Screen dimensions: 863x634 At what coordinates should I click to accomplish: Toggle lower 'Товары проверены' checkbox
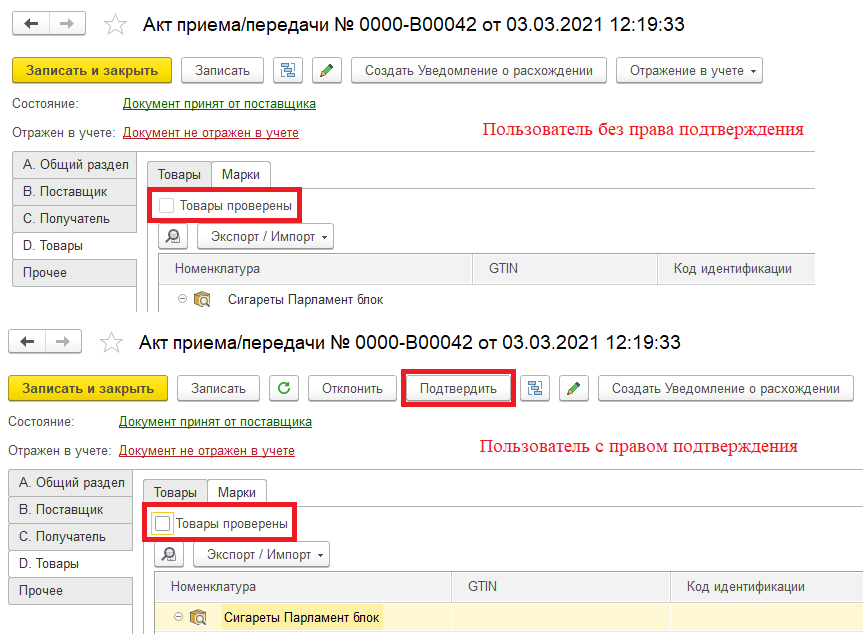(x=162, y=523)
